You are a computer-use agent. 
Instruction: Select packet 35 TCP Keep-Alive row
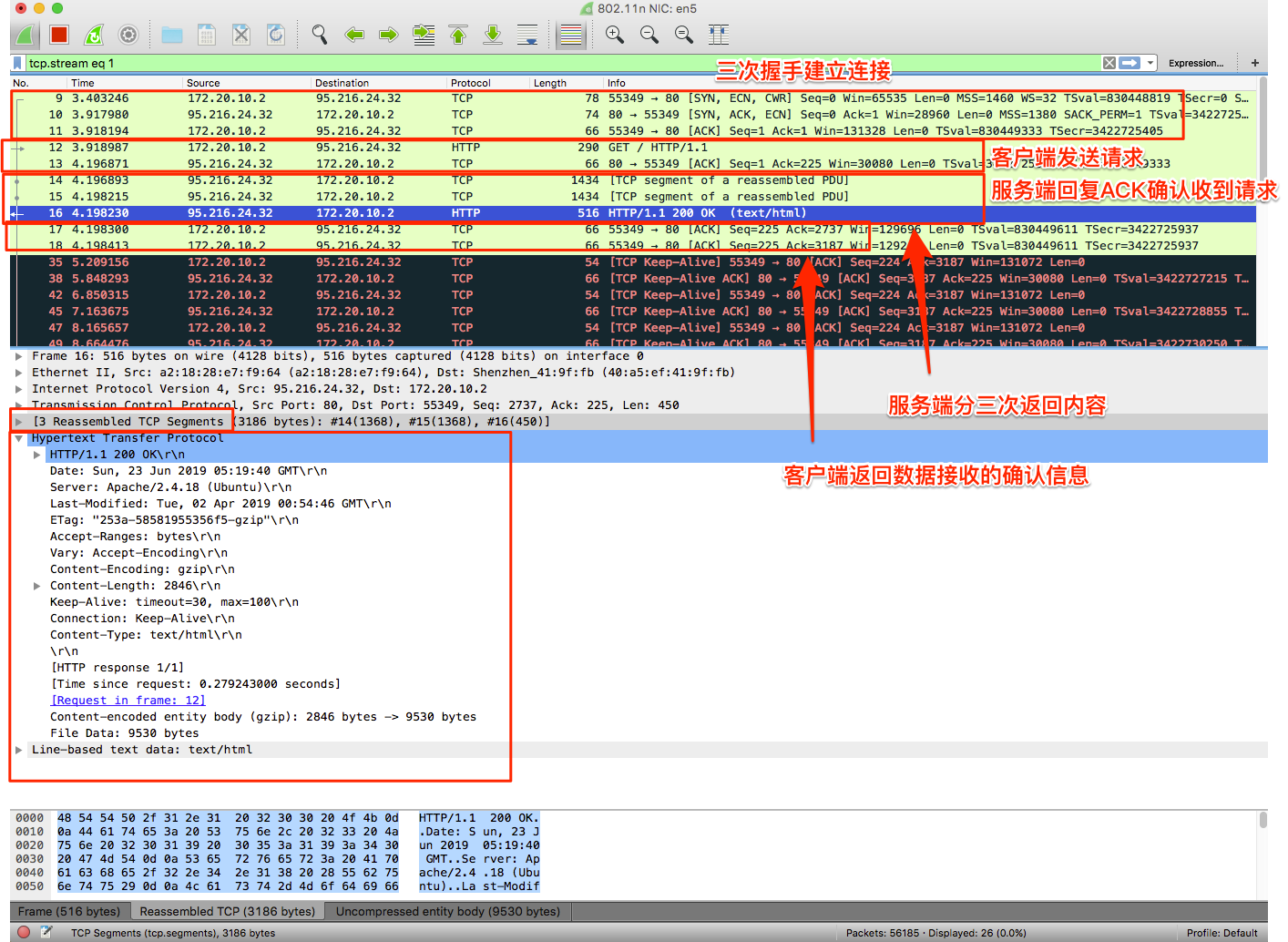633,262
